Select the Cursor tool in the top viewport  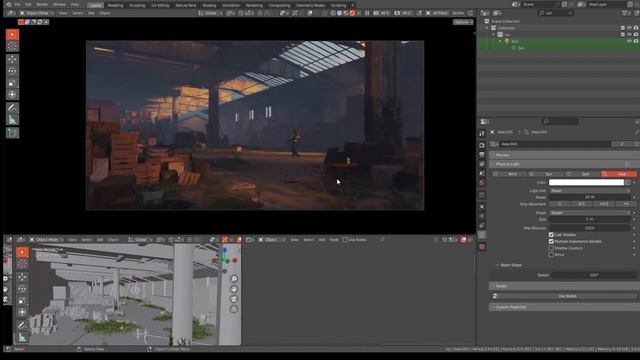(x=12, y=46)
